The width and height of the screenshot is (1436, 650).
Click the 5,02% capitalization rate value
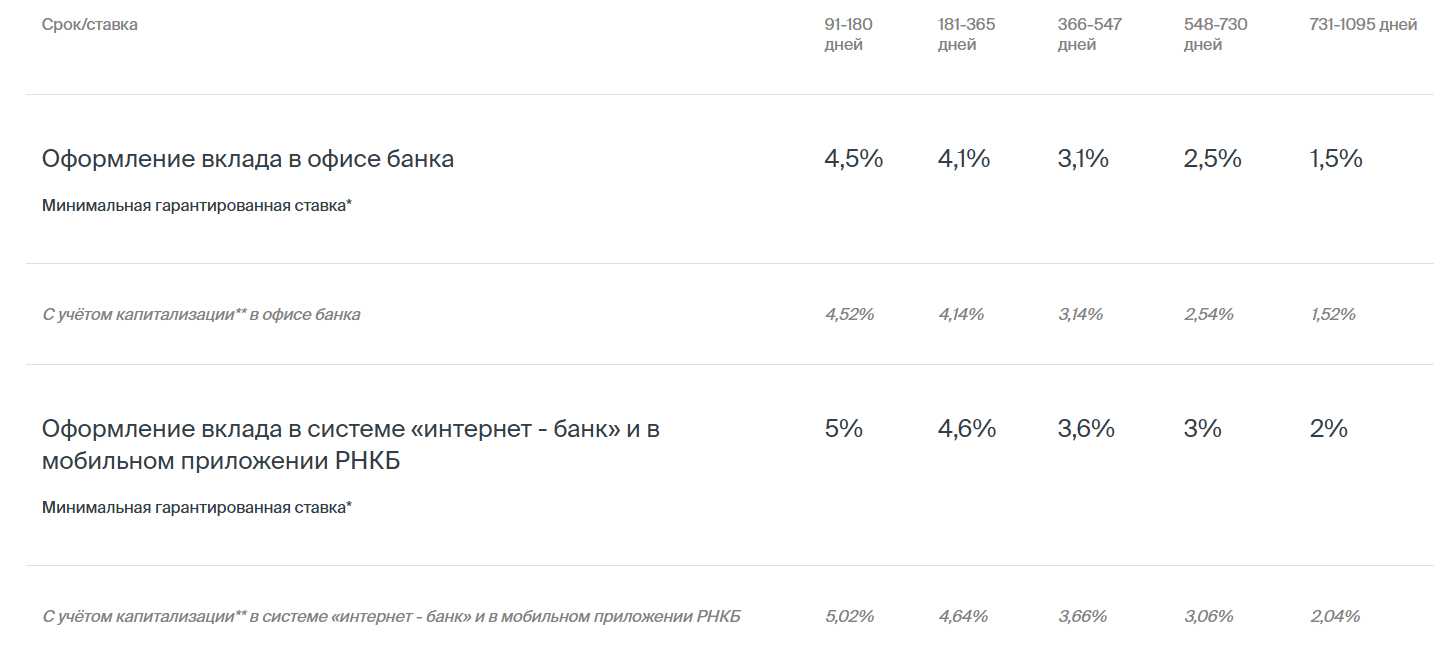pos(849,616)
